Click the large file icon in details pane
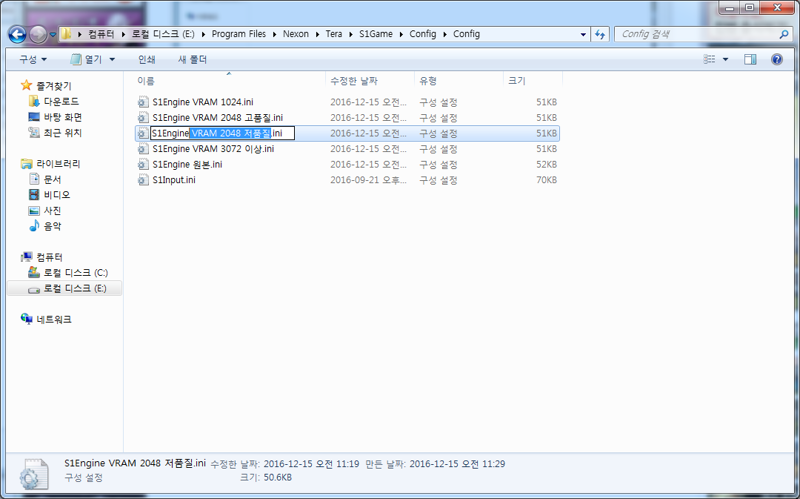This screenshot has width=800, height=499. [x=34, y=473]
